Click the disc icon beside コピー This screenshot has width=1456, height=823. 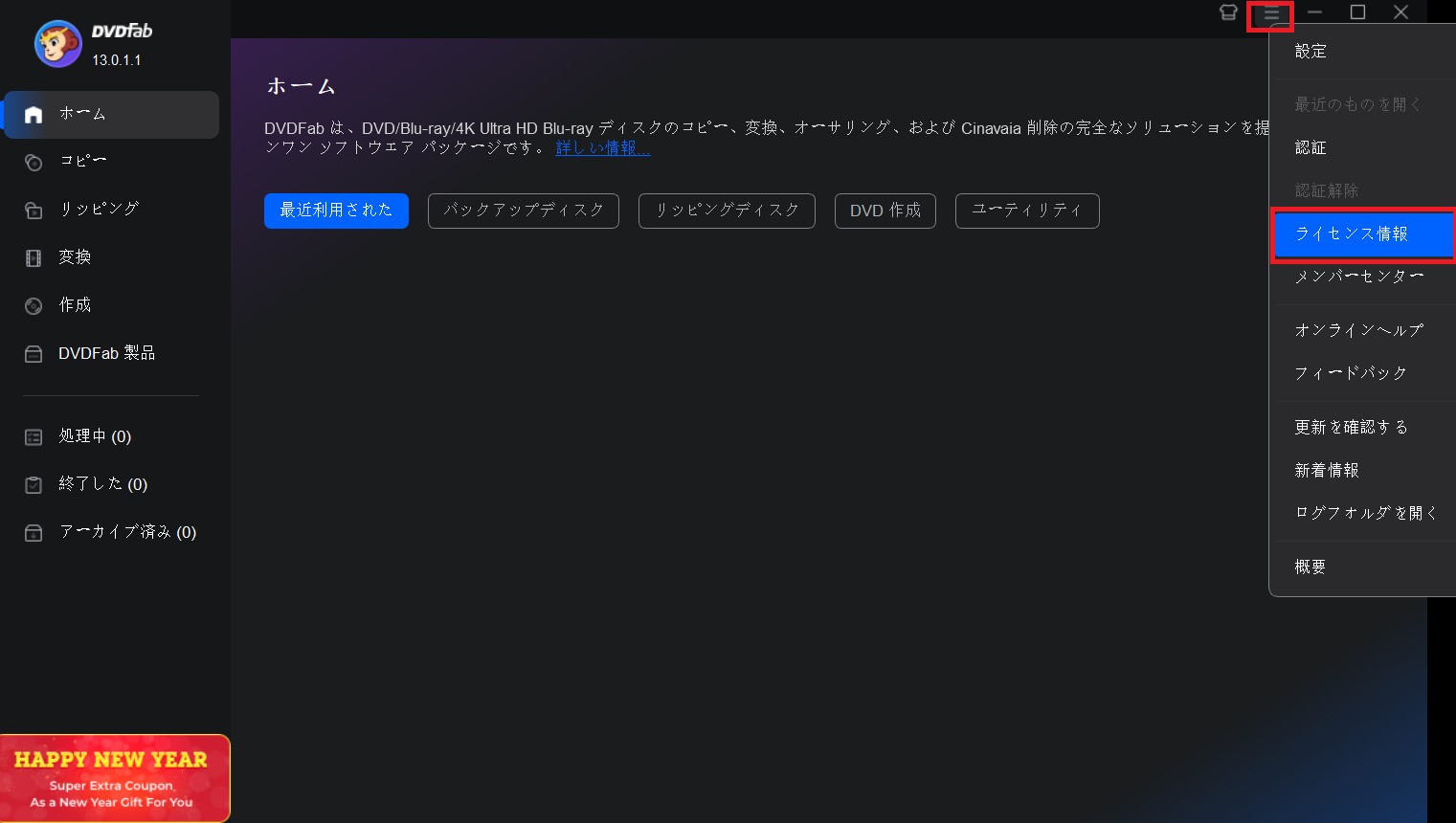(x=34, y=163)
